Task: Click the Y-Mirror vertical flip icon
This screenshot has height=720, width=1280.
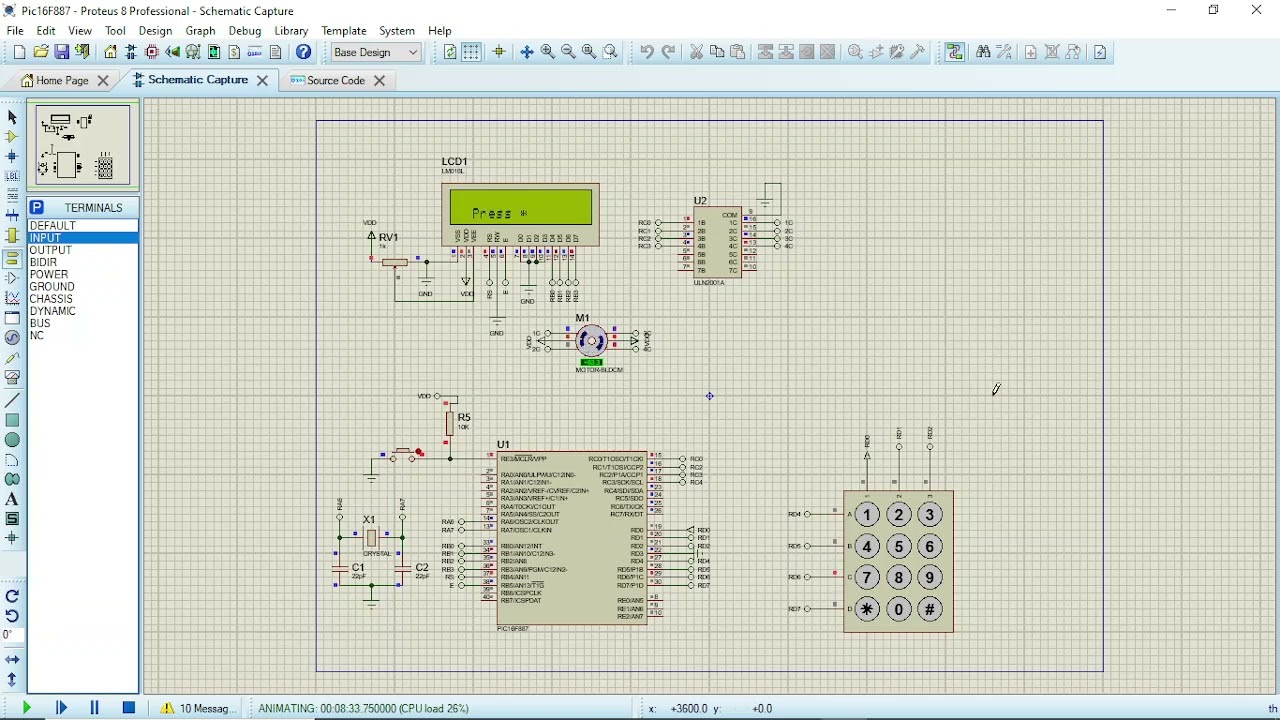Action: click(12, 680)
